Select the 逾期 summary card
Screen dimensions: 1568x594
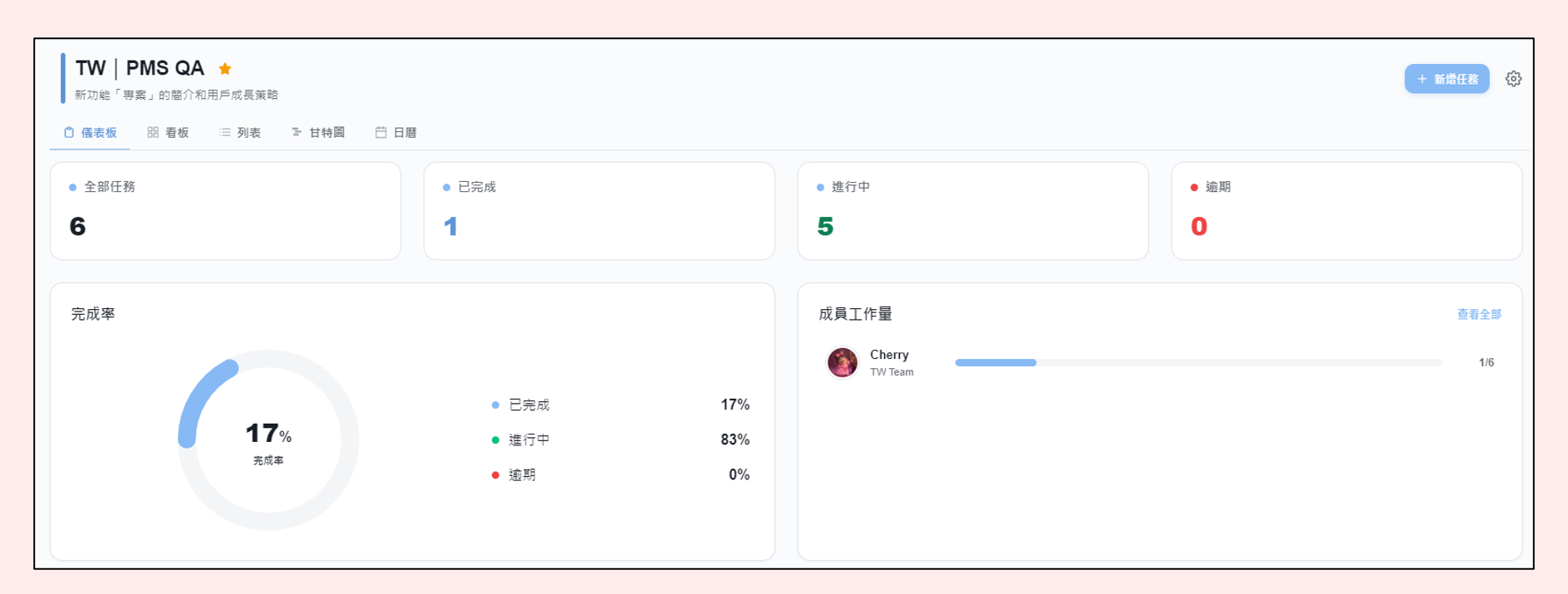pos(1347,211)
